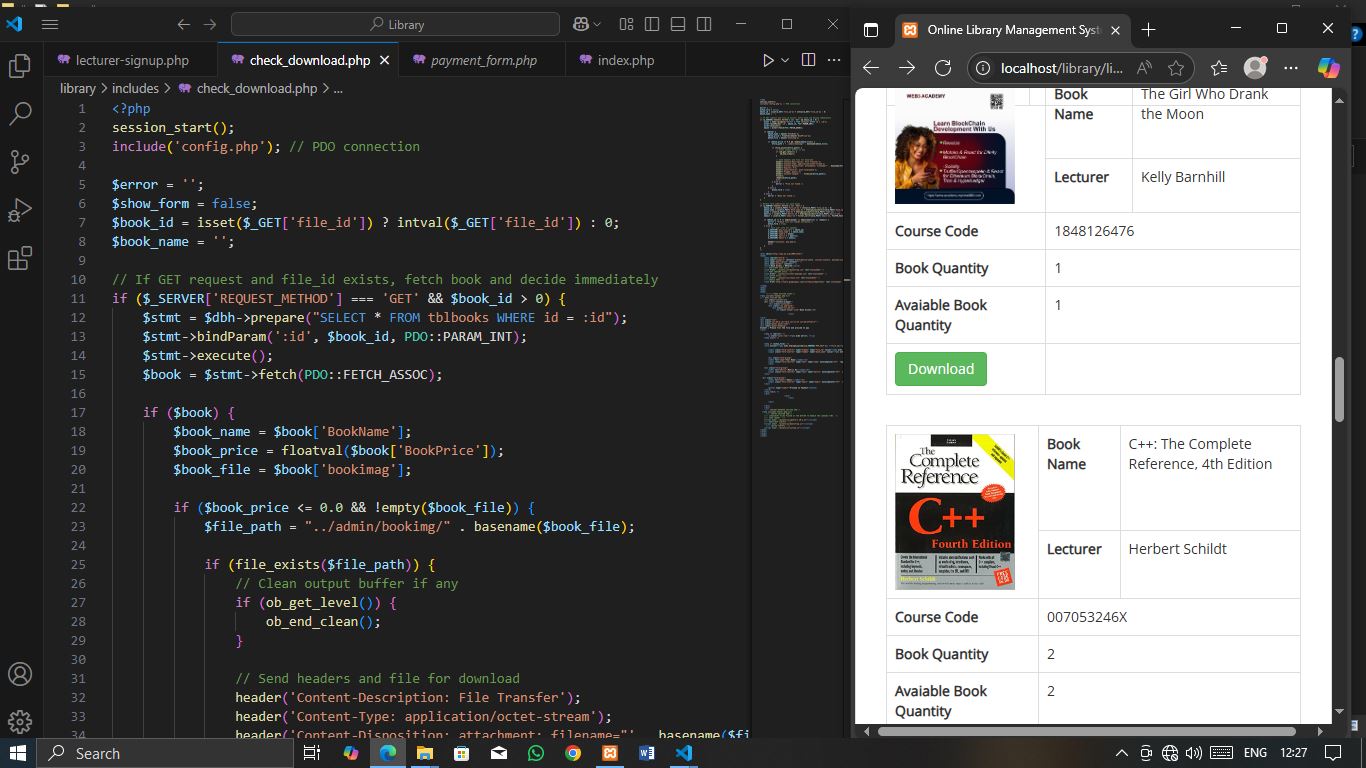Toggle the secondary side bar
The image size is (1366, 768).
coord(704,24)
